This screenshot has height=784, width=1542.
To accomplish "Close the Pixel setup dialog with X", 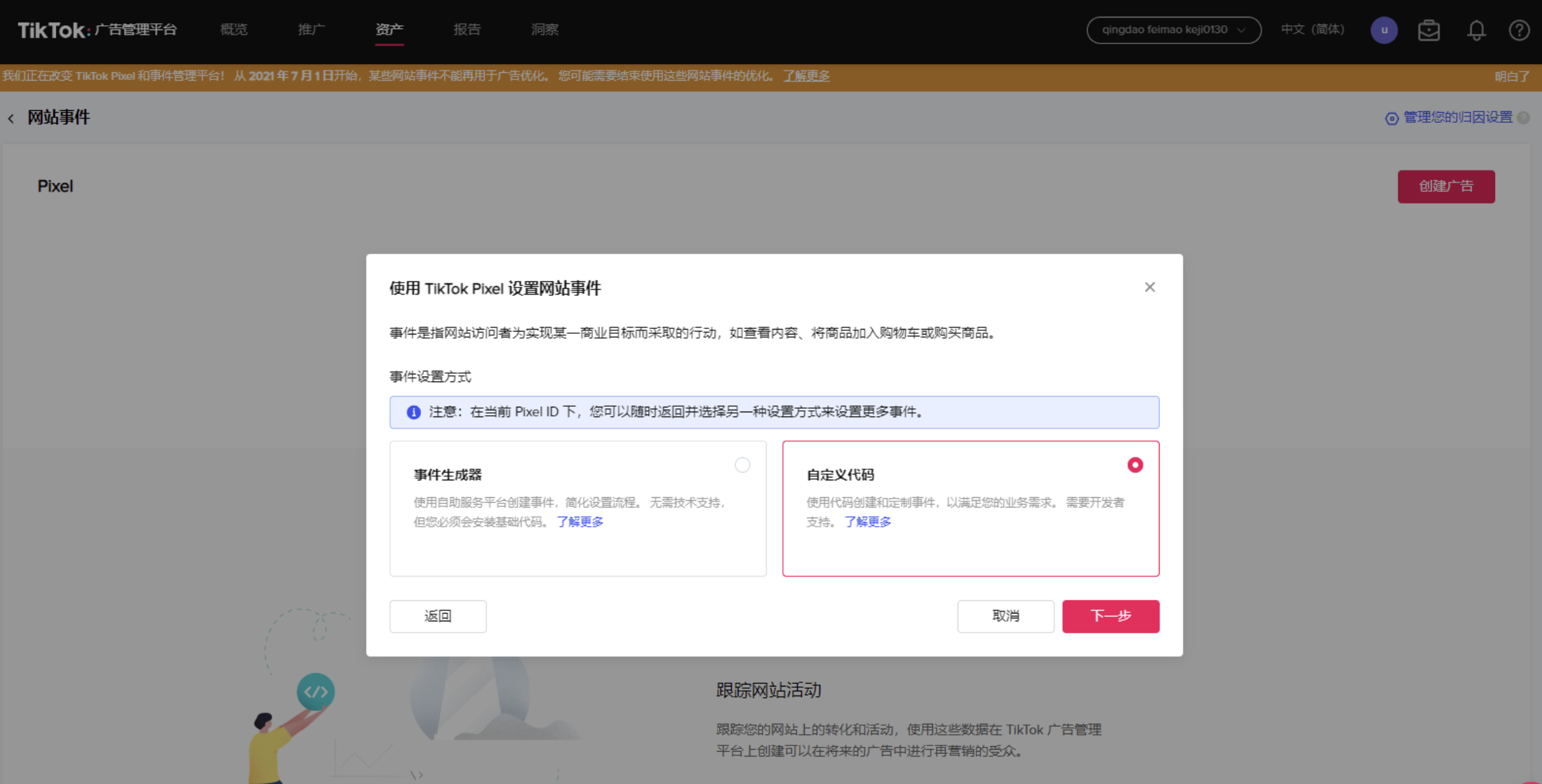I will tap(1149, 287).
